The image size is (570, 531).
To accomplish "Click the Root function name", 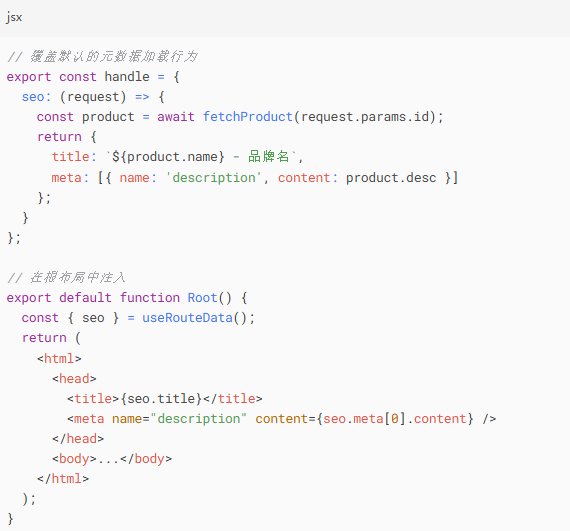I will pyautogui.click(x=202, y=298).
